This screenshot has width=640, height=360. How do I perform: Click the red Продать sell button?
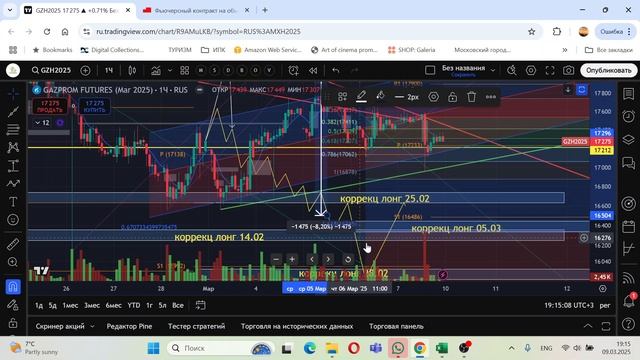(50, 107)
